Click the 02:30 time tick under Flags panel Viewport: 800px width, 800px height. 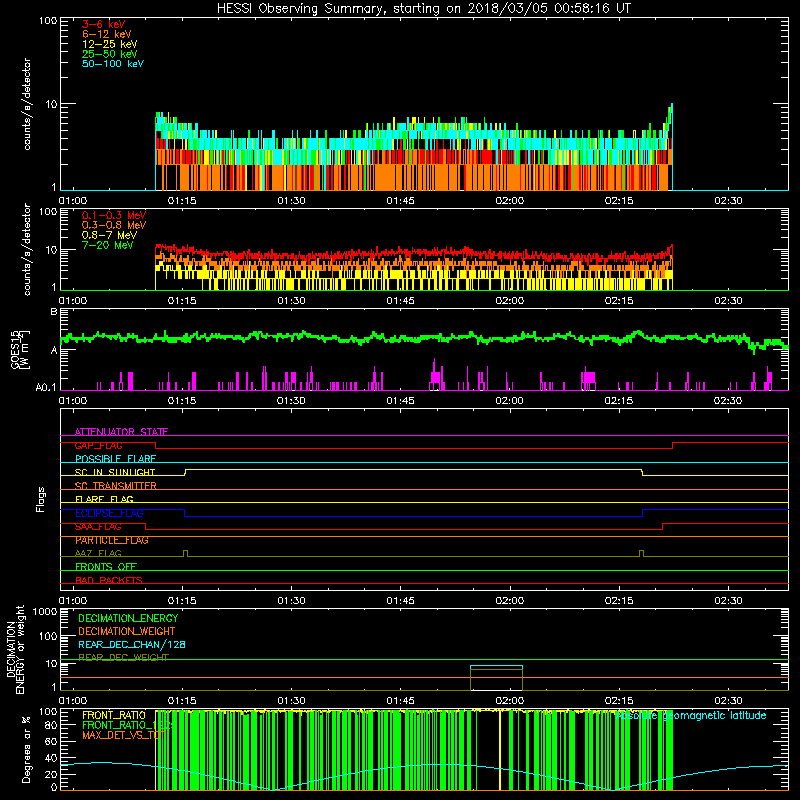[x=728, y=601]
